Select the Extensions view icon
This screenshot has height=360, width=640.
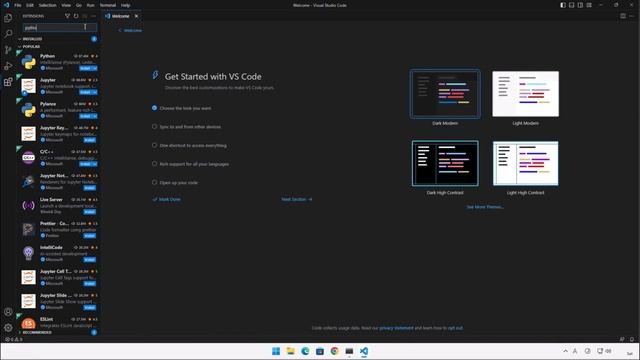pos(8,82)
